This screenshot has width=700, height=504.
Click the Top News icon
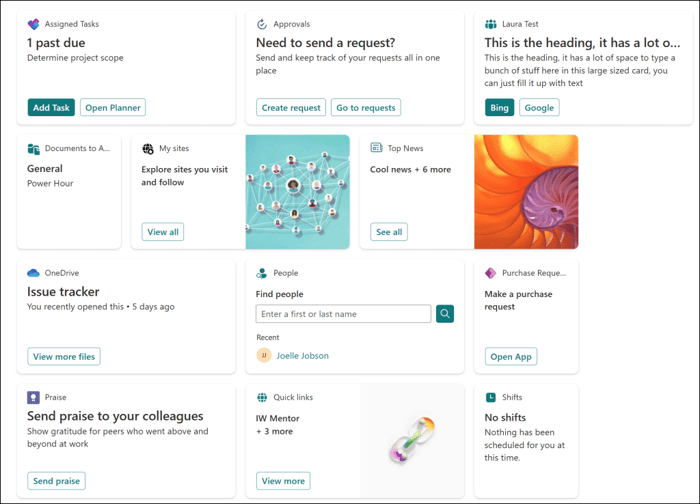coord(376,148)
